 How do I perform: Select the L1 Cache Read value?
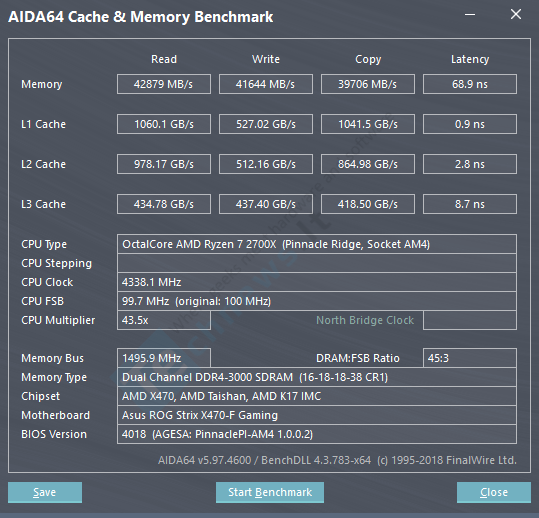[x=164, y=124]
